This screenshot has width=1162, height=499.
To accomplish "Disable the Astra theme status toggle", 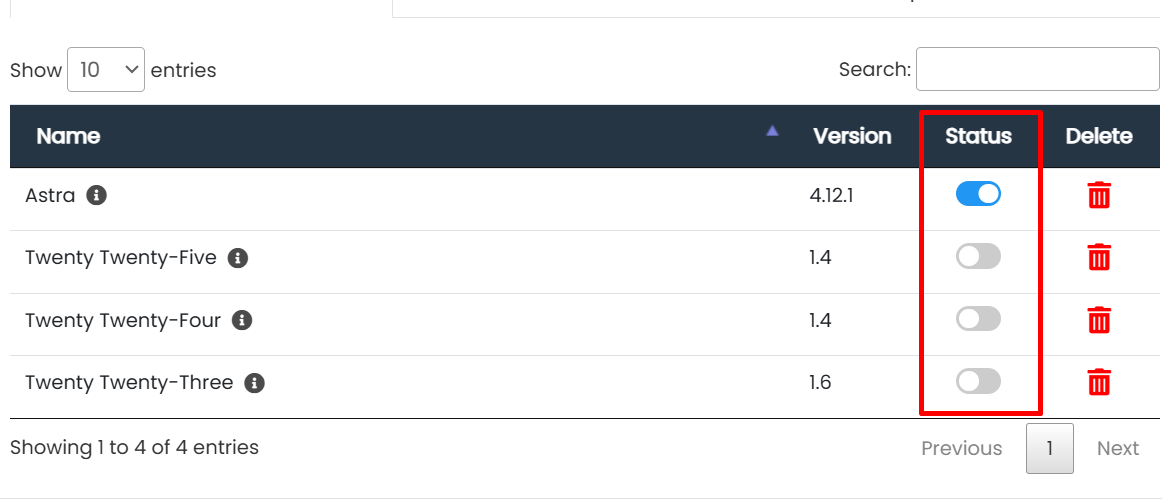I will [x=978, y=194].
